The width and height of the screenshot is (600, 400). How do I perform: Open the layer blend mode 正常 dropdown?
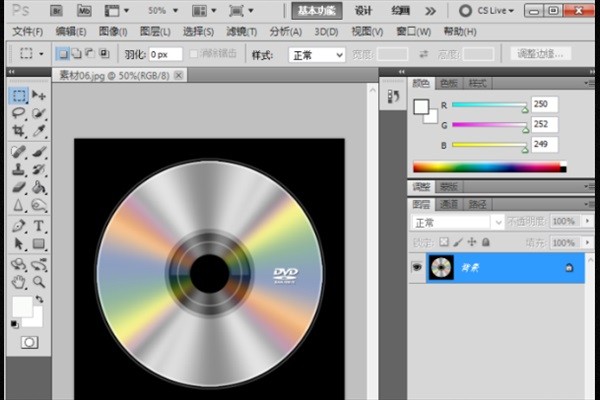click(x=458, y=222)
